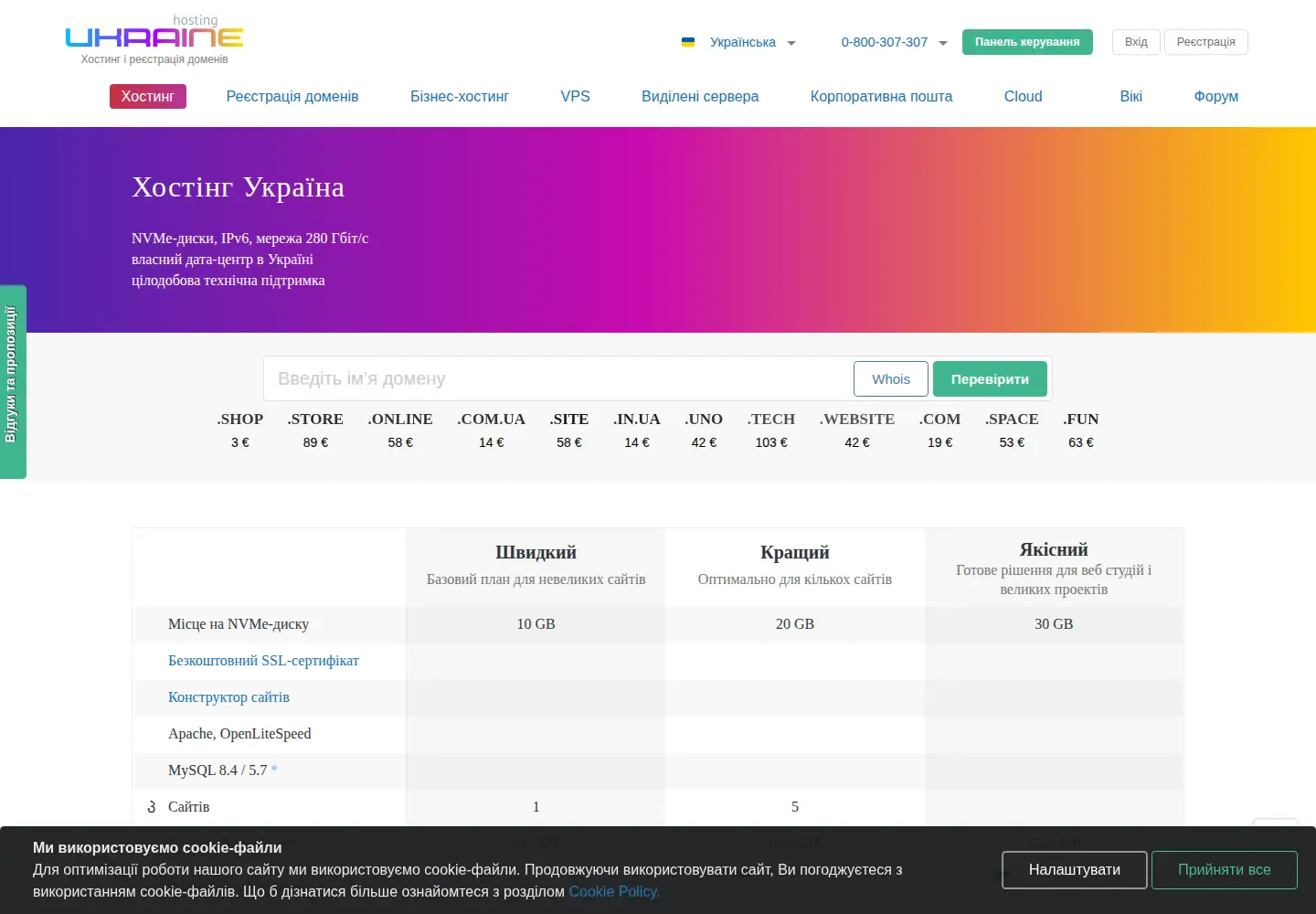Open Відгуки та пропозиції feedback tab
This screenshot has height=914, width=1316.
pos(13,382)
